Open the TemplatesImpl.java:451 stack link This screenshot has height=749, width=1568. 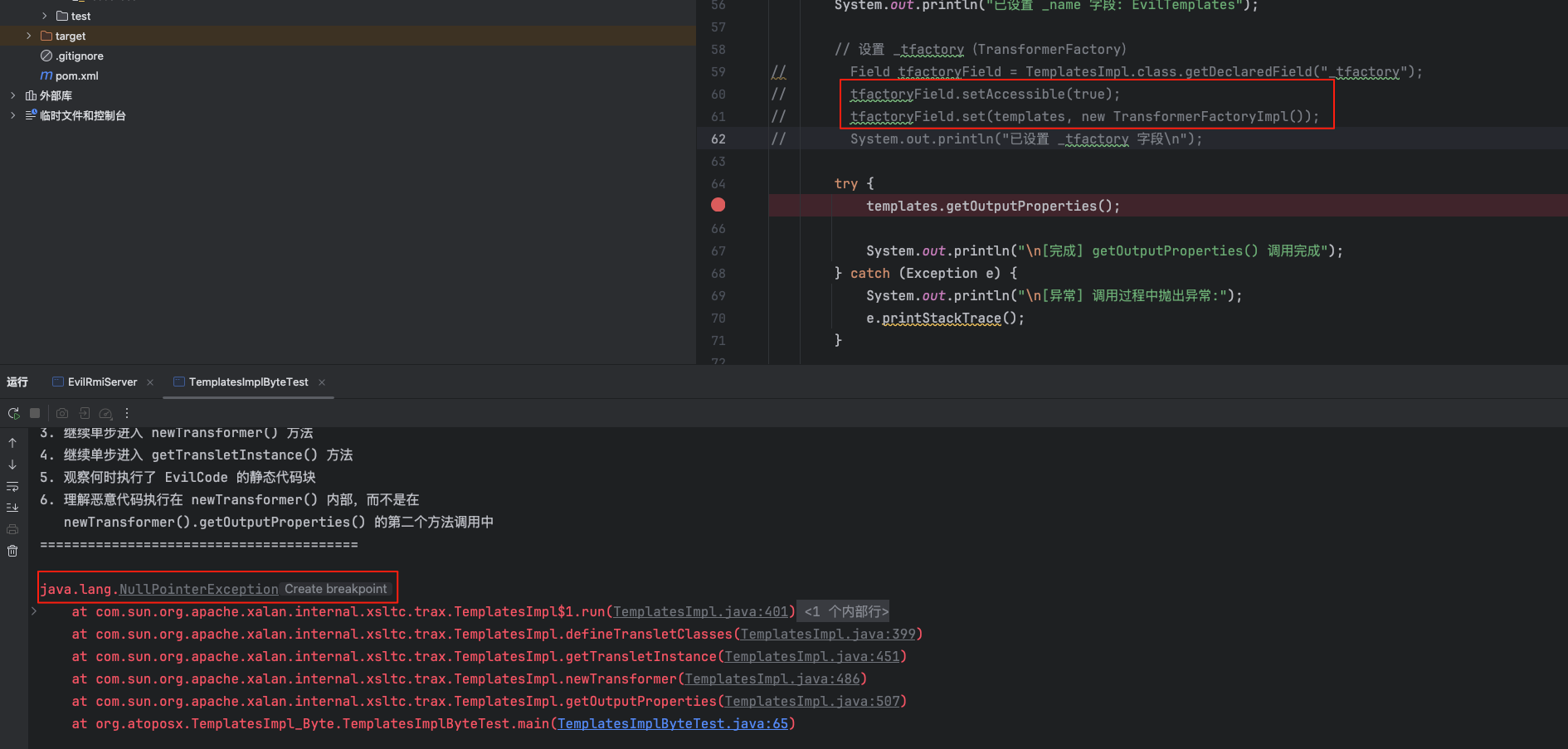[812, 656]
